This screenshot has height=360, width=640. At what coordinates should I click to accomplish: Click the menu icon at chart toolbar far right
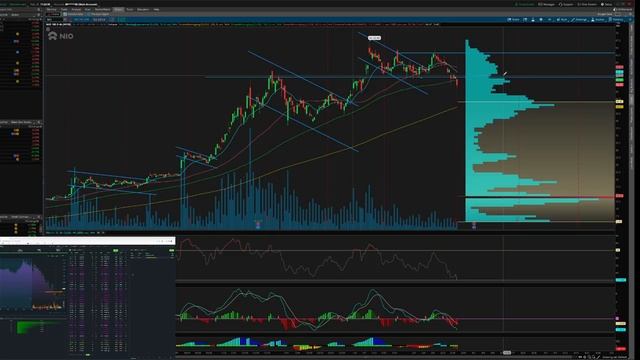coord(630,20)
